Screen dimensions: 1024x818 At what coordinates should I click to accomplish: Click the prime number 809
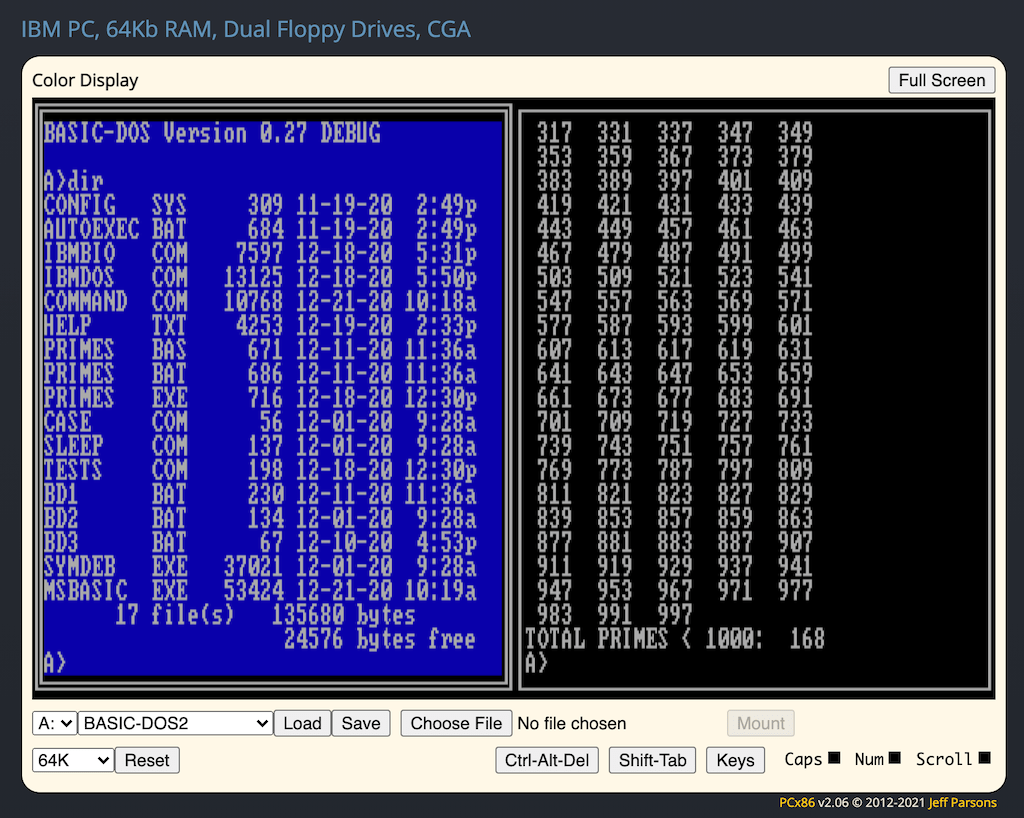(x=795, y=471)
